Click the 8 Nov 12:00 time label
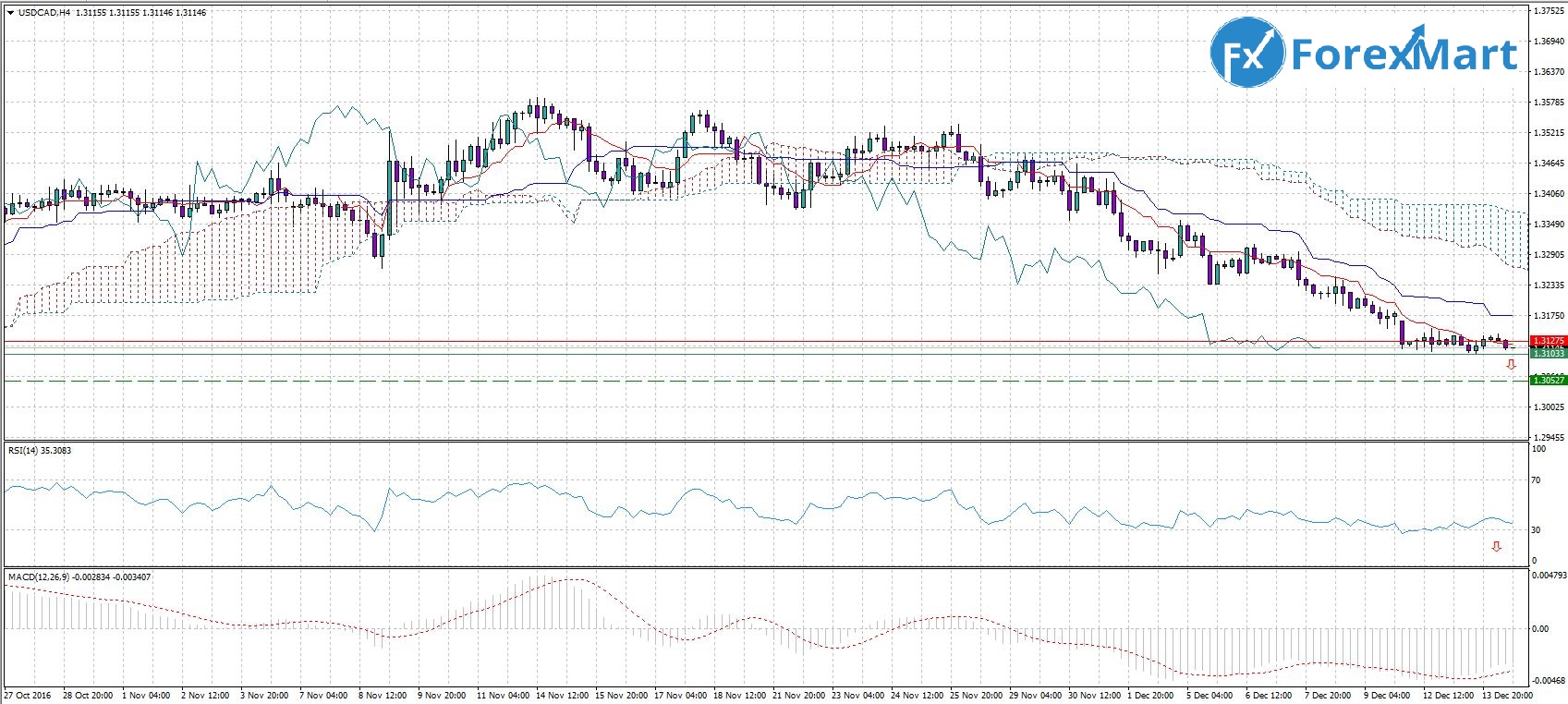Image resolution: width=1568 pixels, height=704 pixels. pyautogui.click(x=383, y=696)
